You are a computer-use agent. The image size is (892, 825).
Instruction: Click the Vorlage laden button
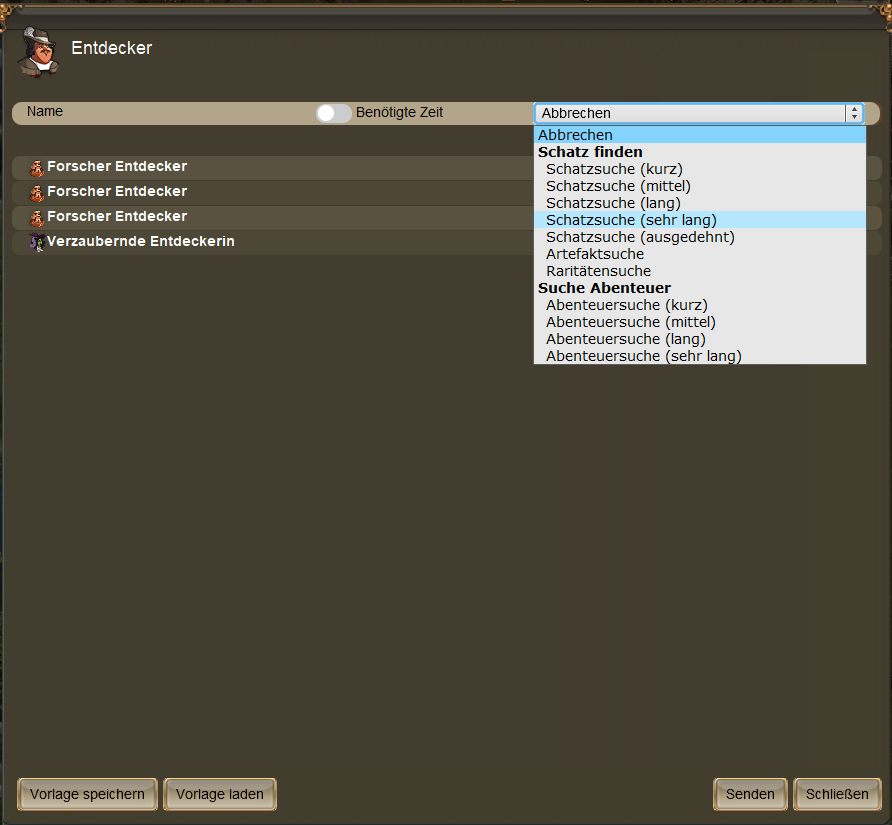tap(220, 794)
